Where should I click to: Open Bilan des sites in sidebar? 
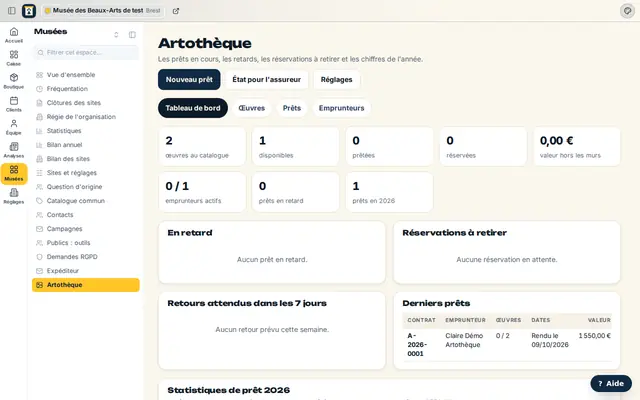tap(86, 159)
